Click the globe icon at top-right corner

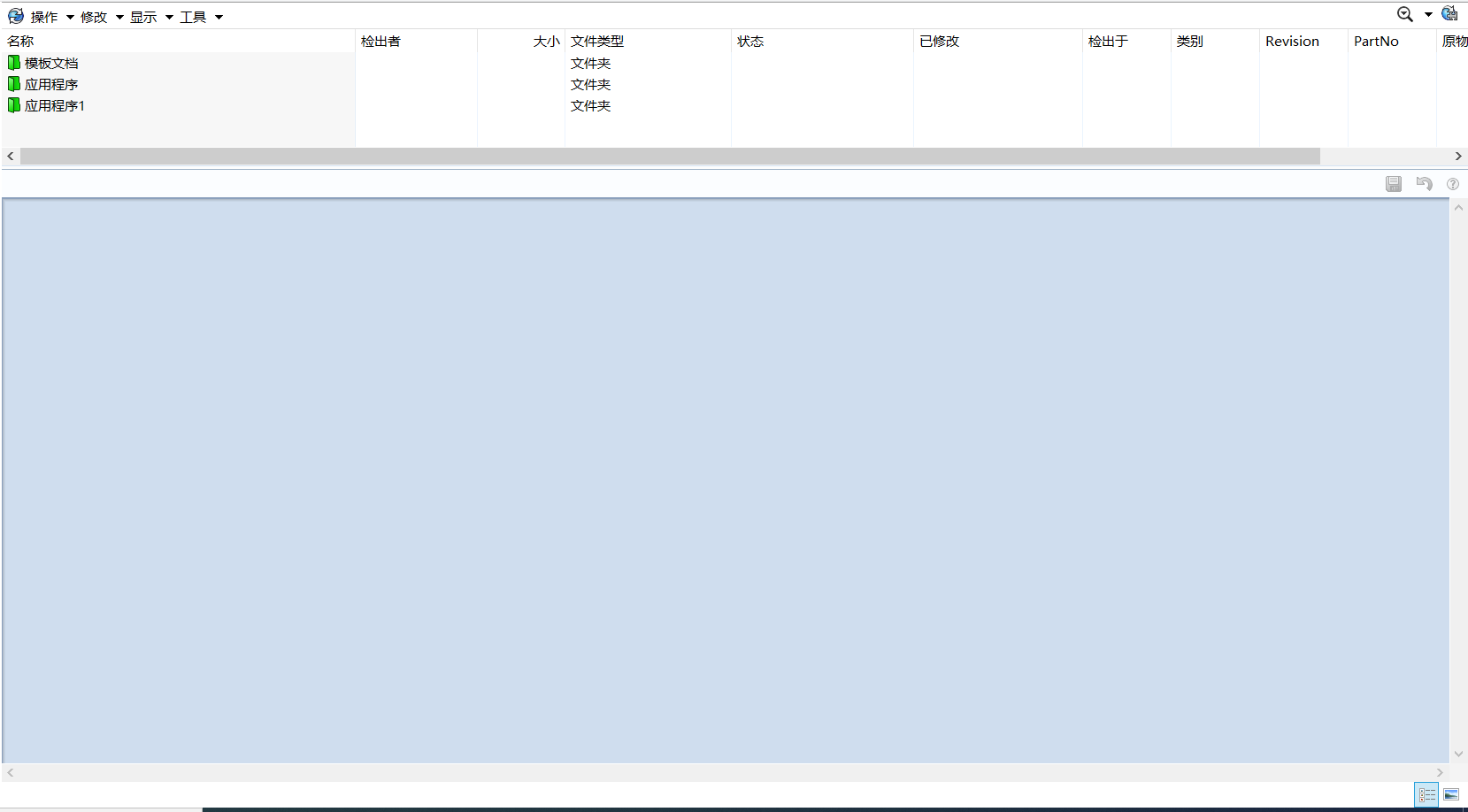(1449, 14)
